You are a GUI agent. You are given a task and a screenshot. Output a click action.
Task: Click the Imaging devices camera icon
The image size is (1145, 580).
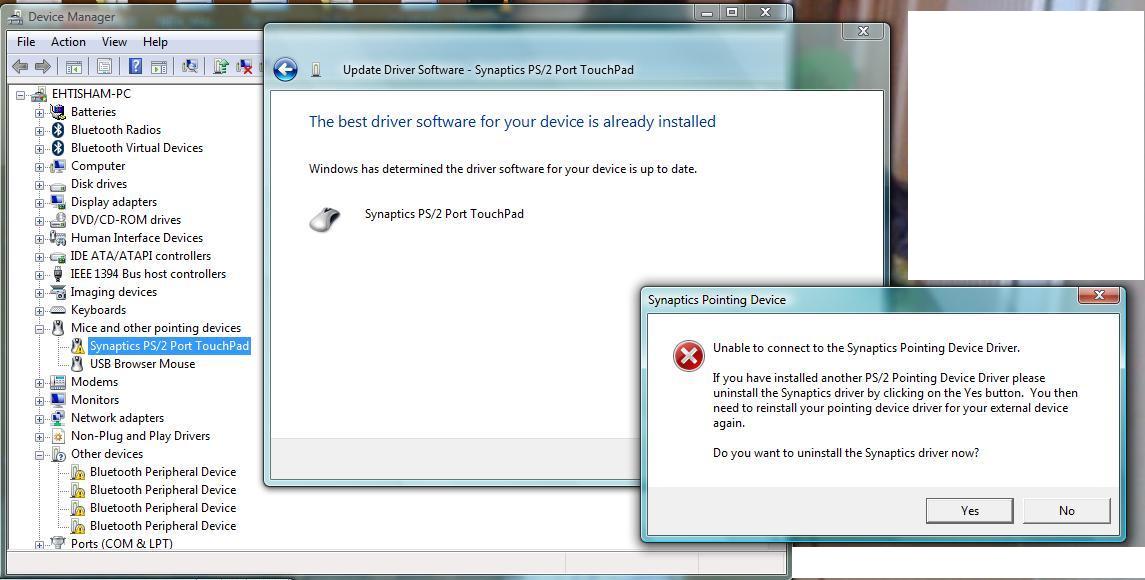[58, 292]
